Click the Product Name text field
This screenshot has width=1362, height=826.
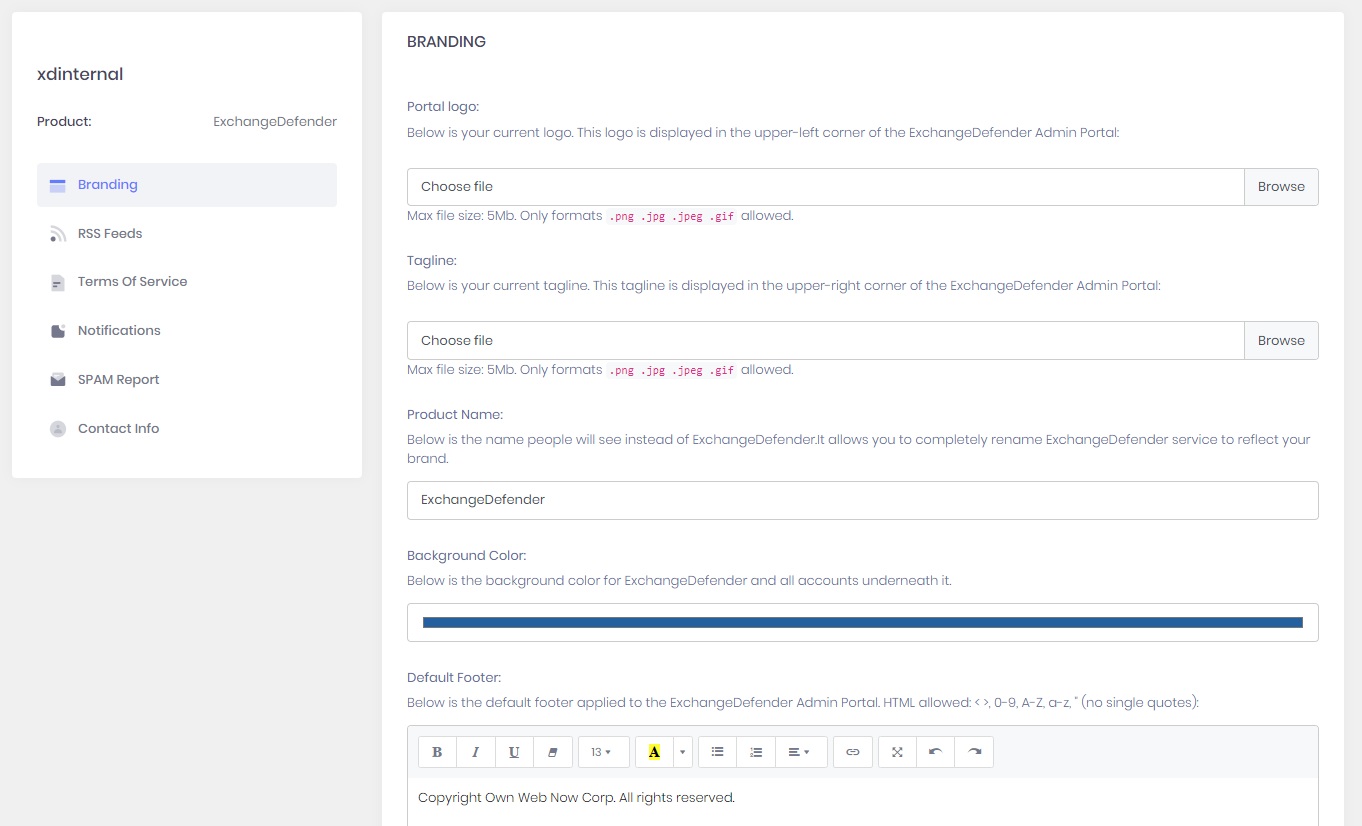click(x=862, y=500)
